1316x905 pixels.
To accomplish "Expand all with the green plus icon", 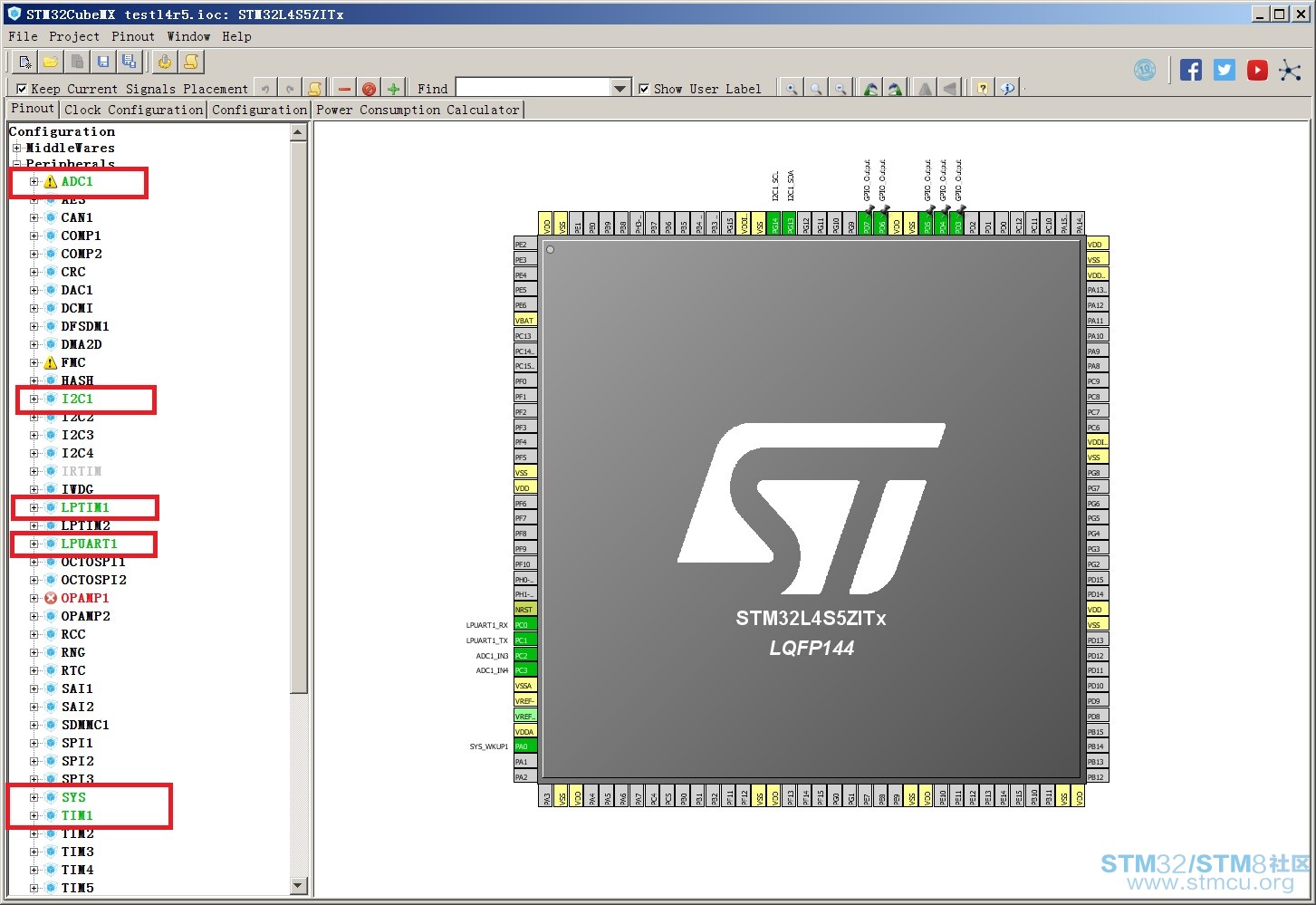I will (x=393, y=89).
